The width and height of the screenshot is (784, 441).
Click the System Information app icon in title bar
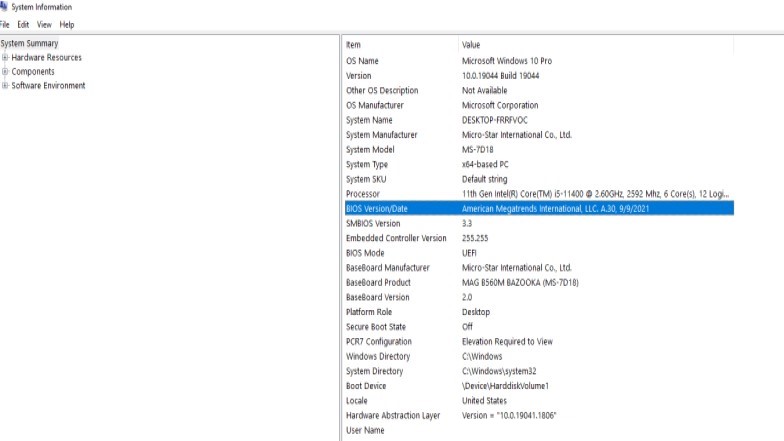pyautogui.click(x=4, y=6)
